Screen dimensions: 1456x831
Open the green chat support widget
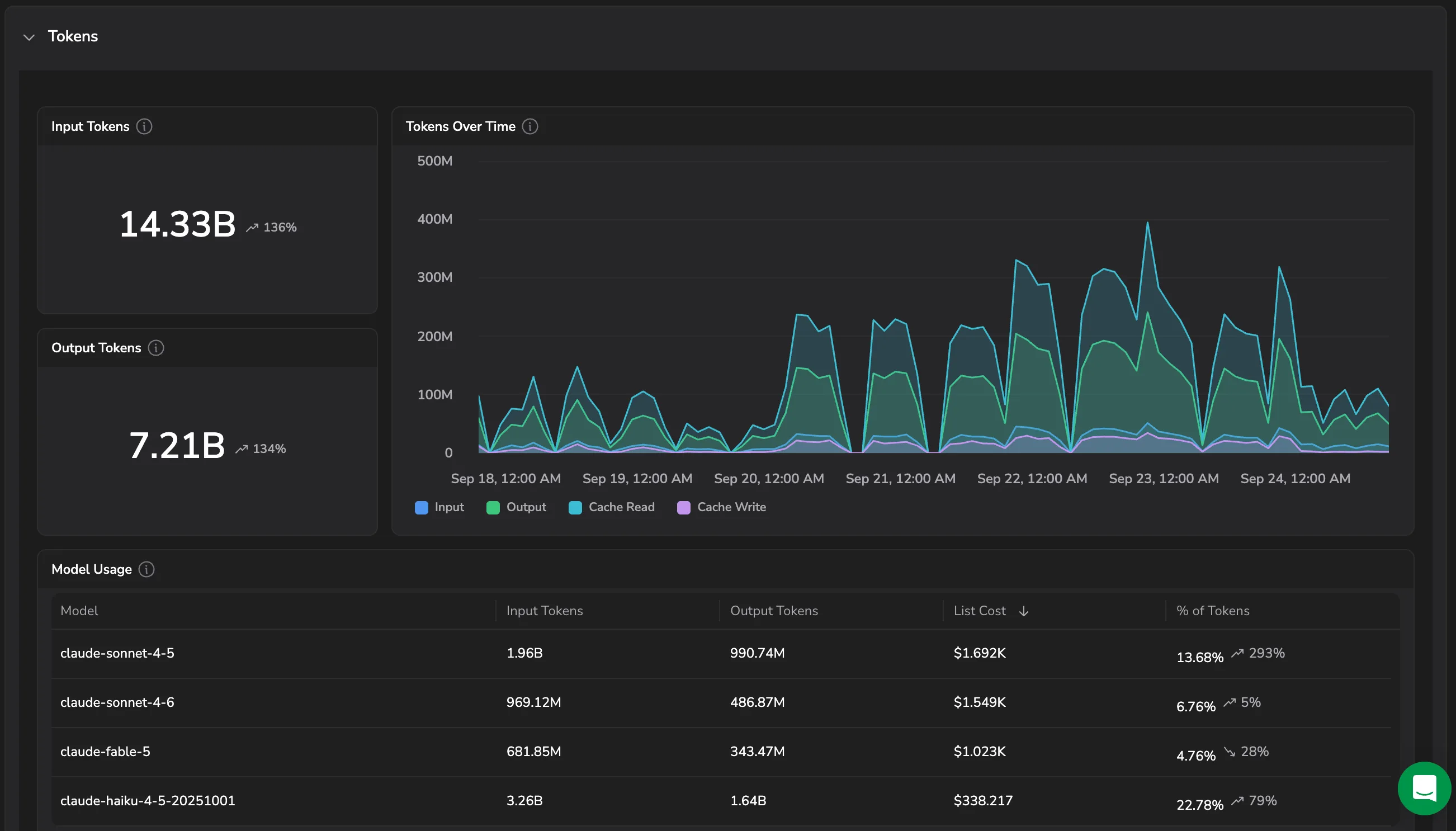[x=1424, y=788]
